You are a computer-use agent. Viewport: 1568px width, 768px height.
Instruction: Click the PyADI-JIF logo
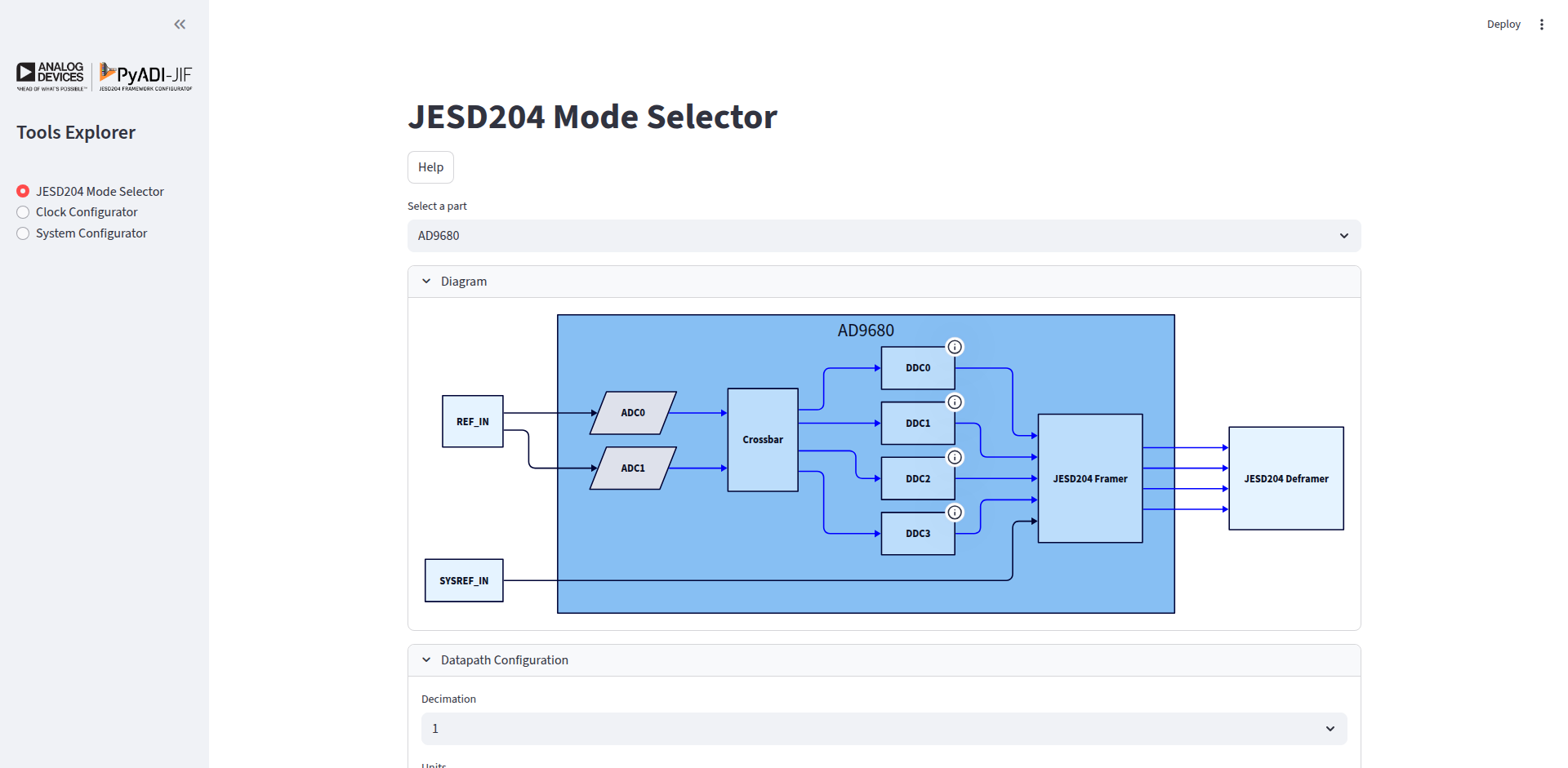[x=145, y=75]
